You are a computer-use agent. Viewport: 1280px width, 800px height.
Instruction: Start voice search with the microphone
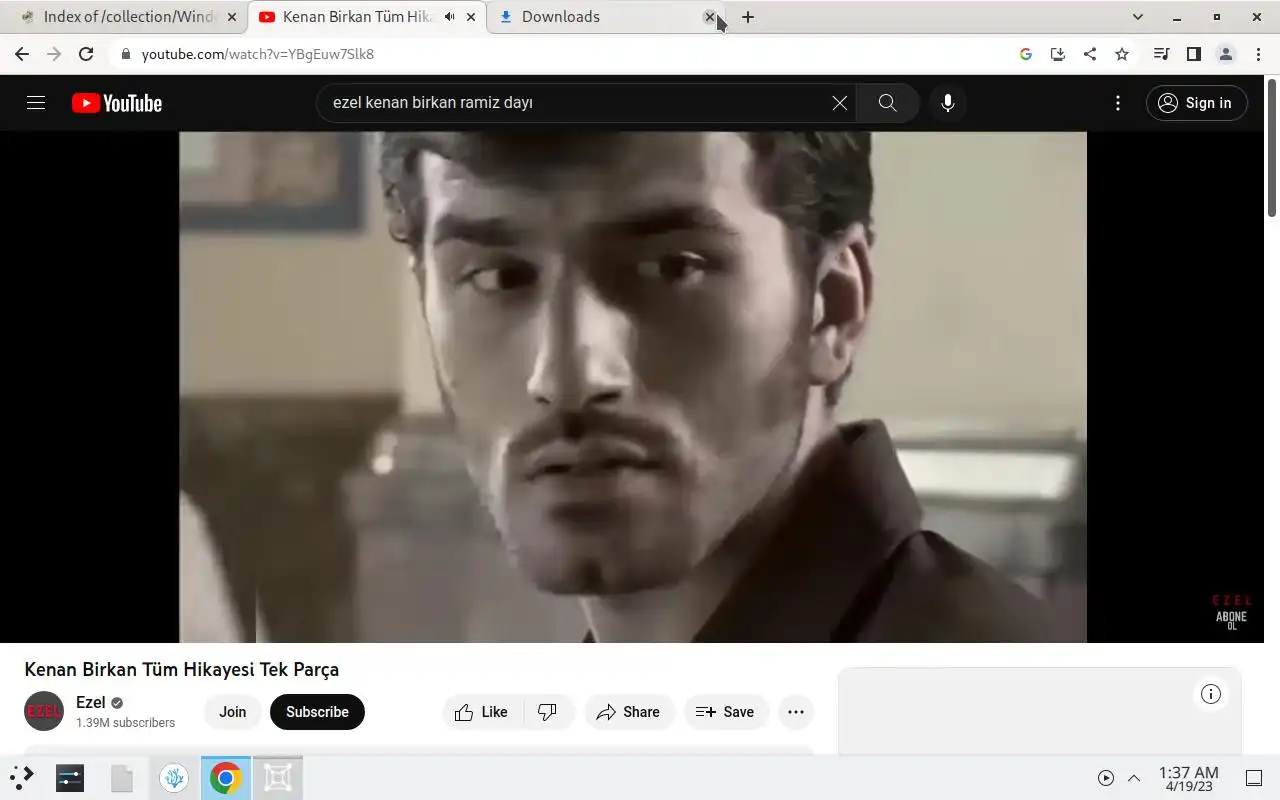[x=948, y=103]
